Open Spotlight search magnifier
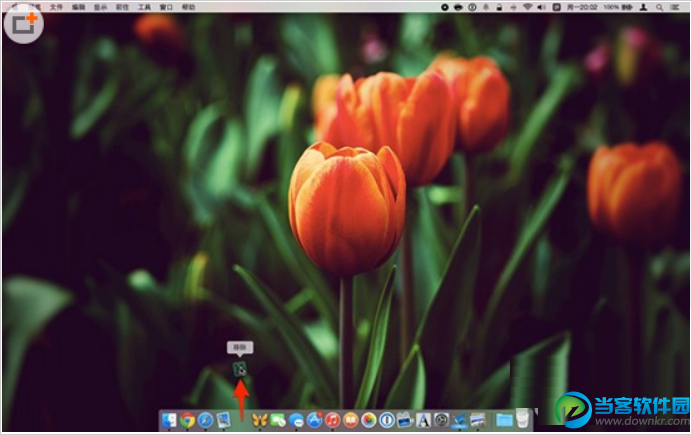The height and width of the screenshot is (435, 691). tap(659, 7)
